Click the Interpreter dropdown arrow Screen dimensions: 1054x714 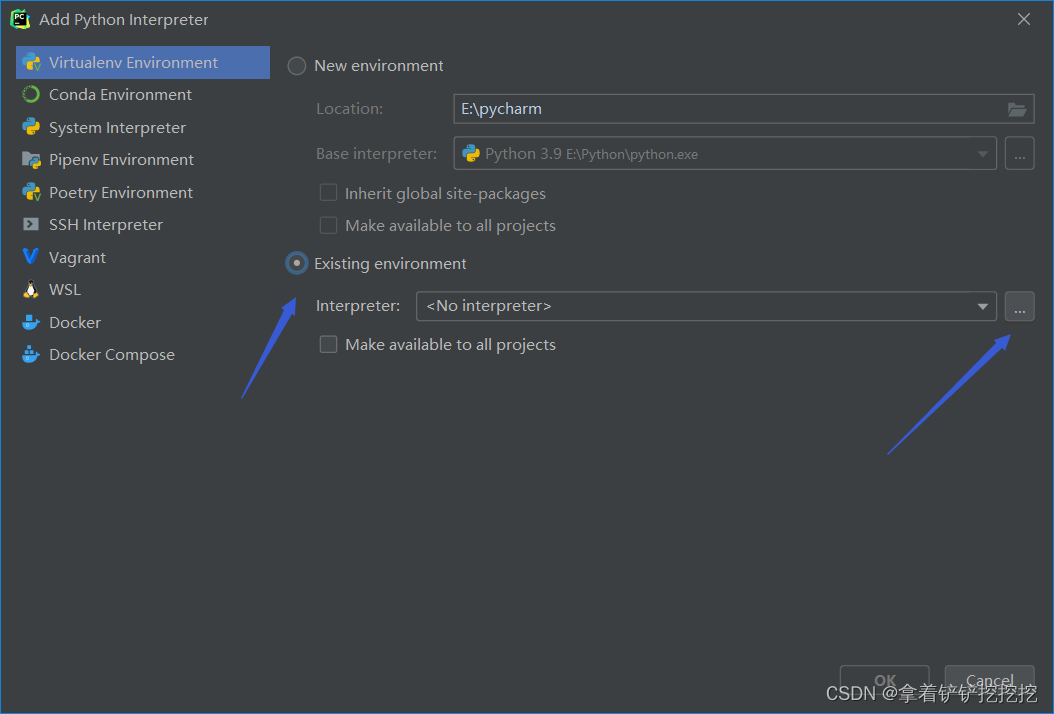(x=983, y=307)
